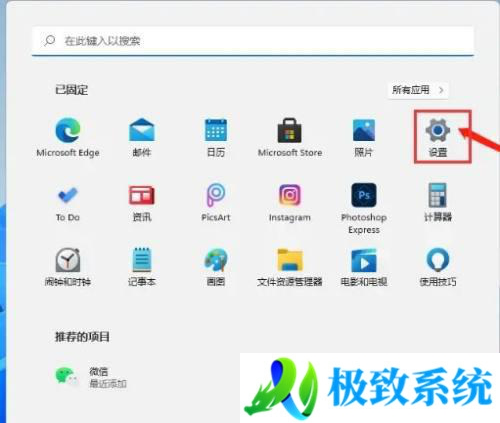This screenshot has height=423, width=500.
Task: Click the 所有应用 all apps button
Action: pyautogui.click(x=418, y=90)
